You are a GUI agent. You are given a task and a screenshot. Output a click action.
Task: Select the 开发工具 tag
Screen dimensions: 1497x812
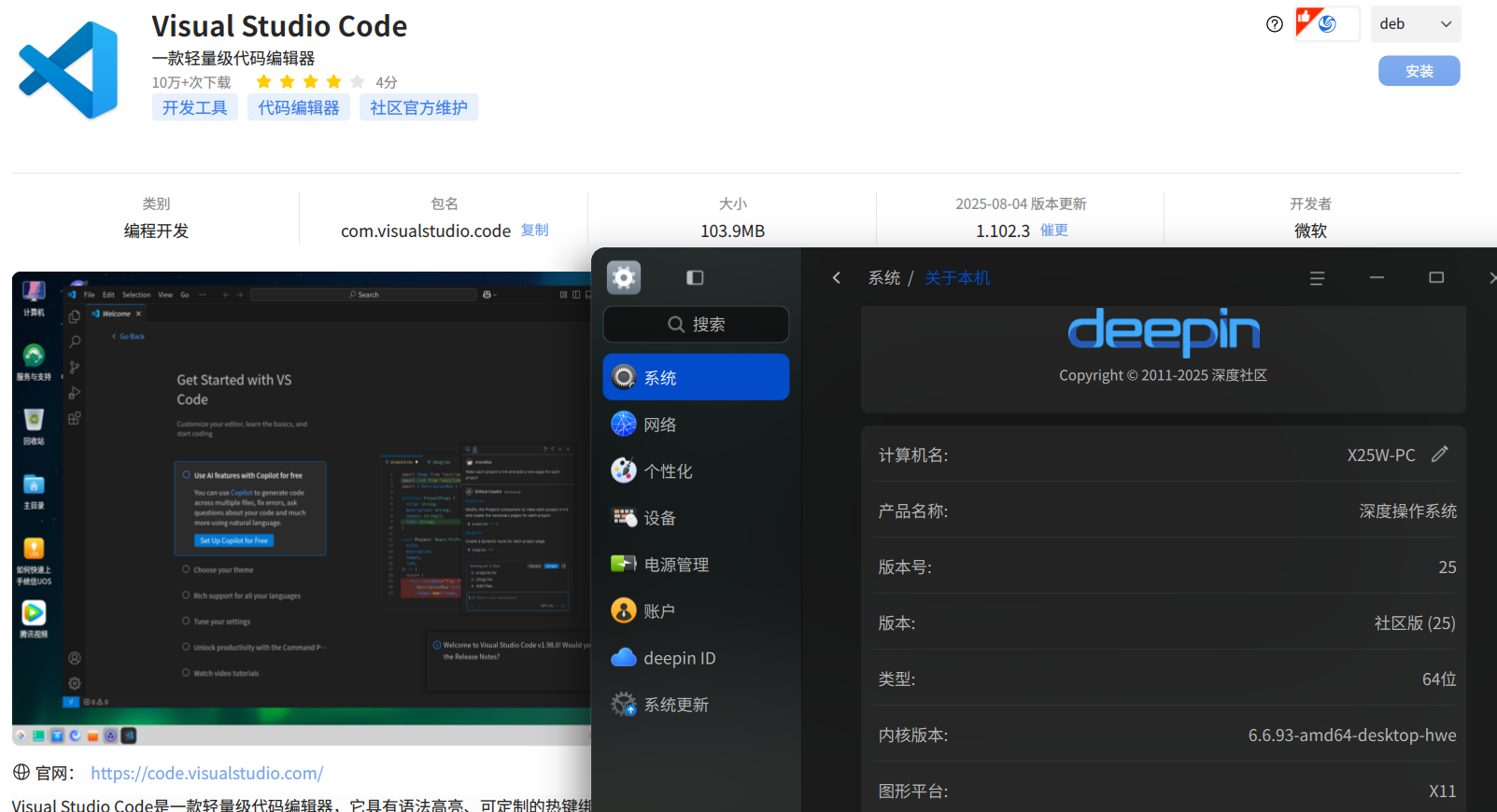[195, 107]
